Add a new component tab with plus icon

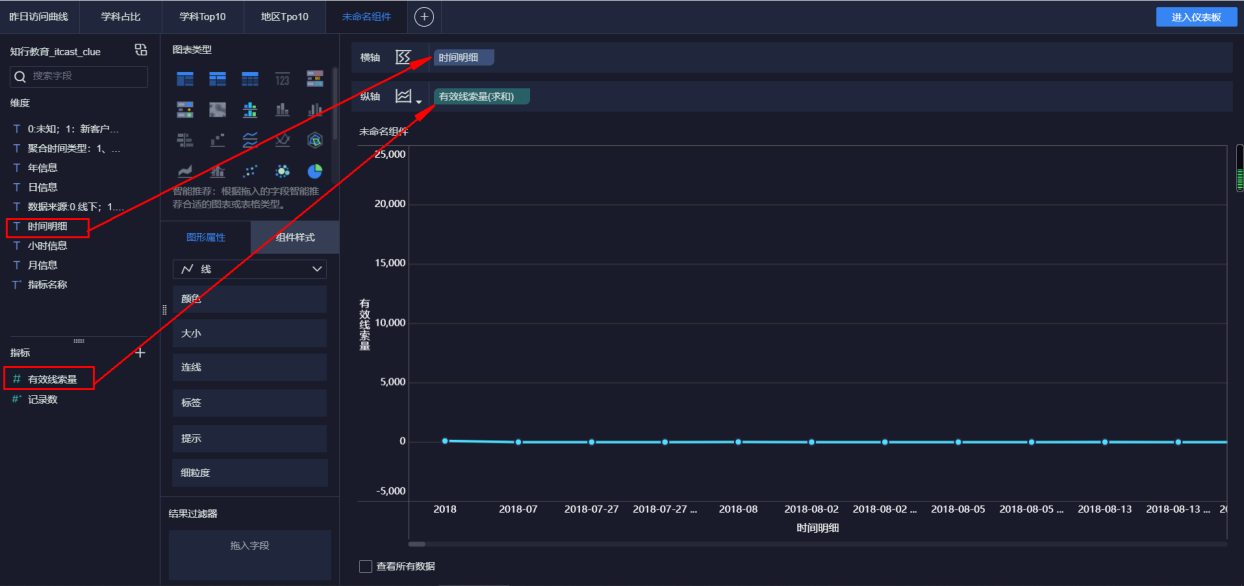(424, 17)
